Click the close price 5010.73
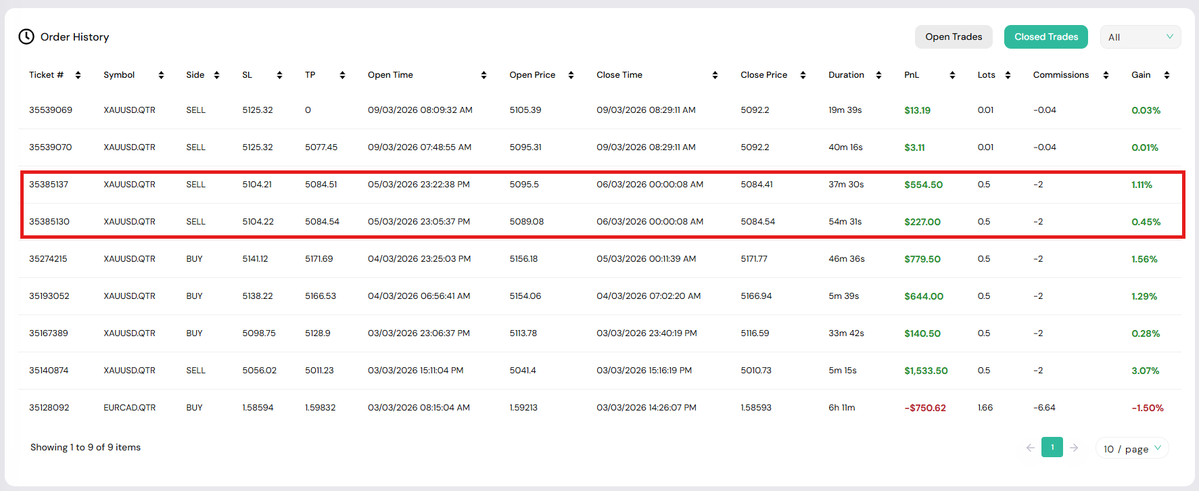The image size is (1199, 491). [755, 370]
